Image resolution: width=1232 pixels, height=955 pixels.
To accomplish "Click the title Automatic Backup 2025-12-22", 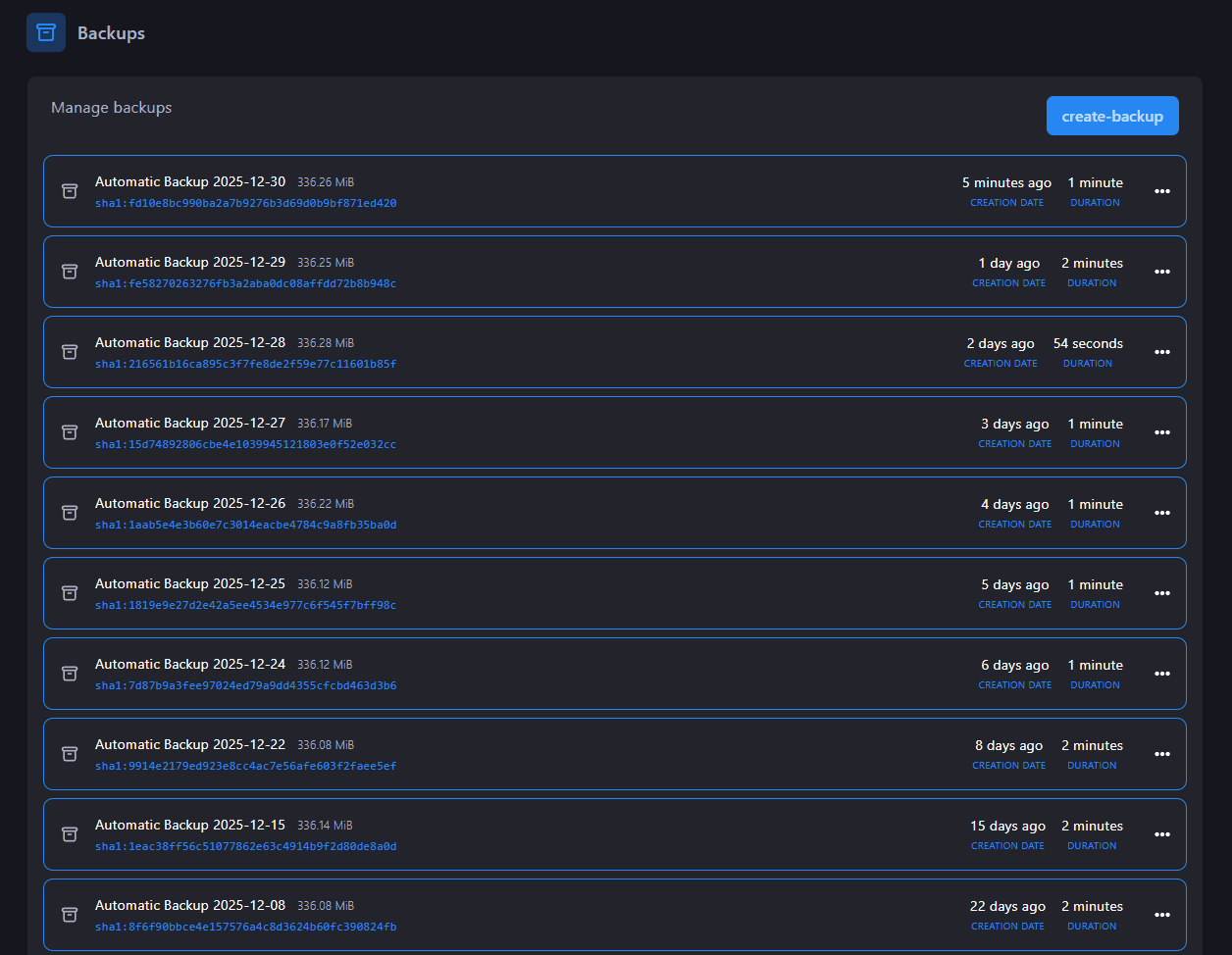I will pyautogui.click(x=190, y=744).
